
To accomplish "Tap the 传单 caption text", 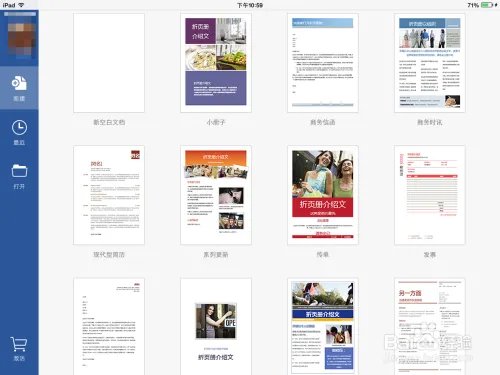I will (323, 255).
